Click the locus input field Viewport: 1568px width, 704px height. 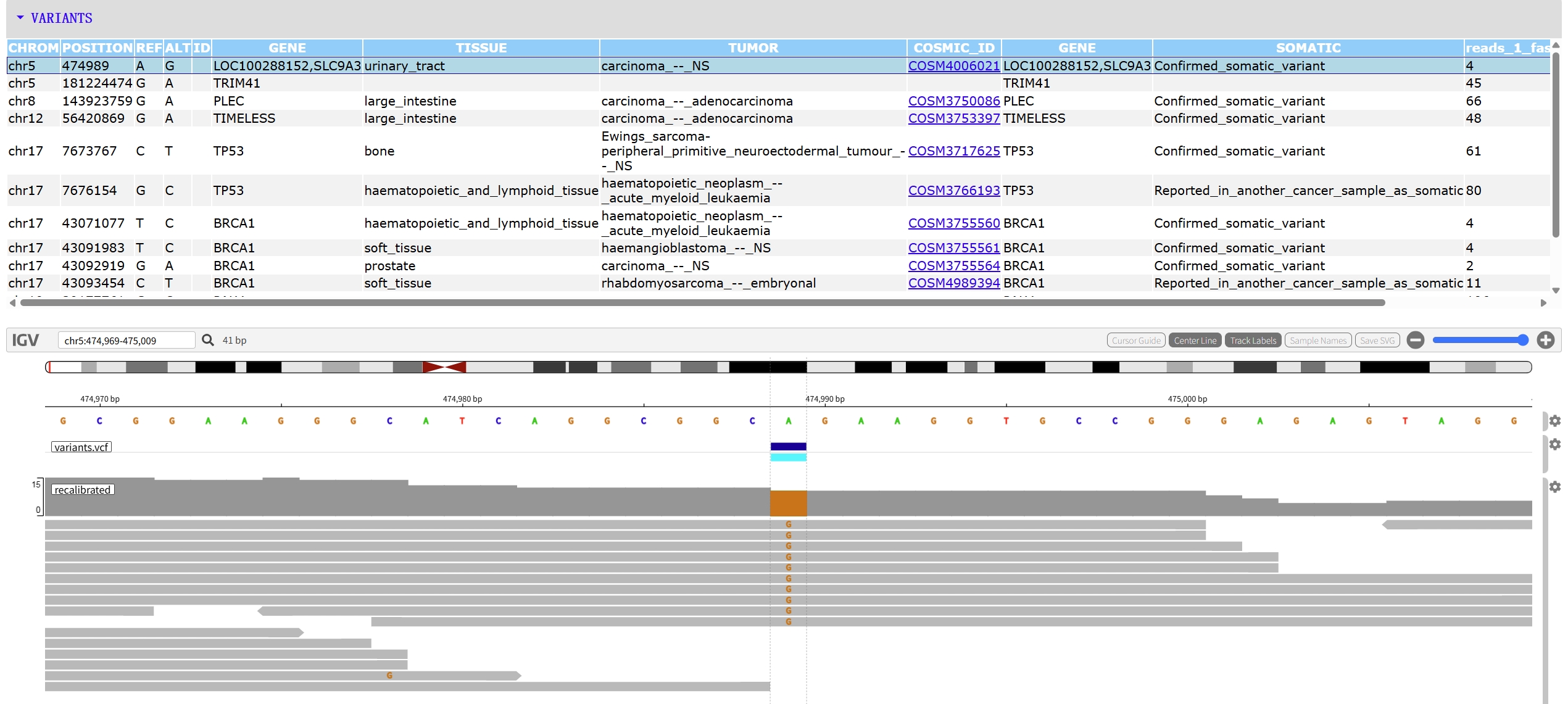126,341
